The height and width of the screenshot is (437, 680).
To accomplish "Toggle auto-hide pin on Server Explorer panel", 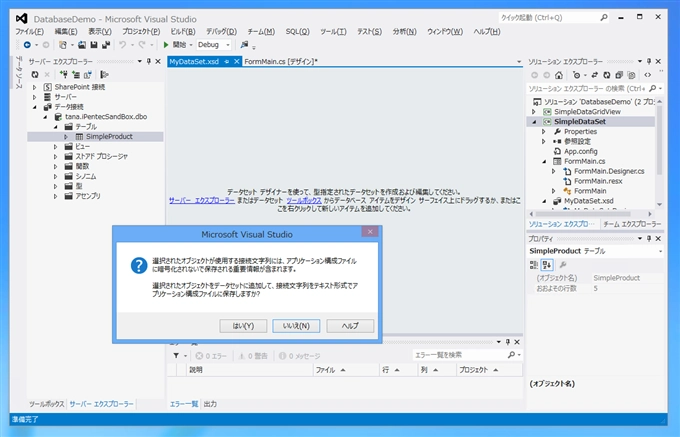I will click(149, 62).
